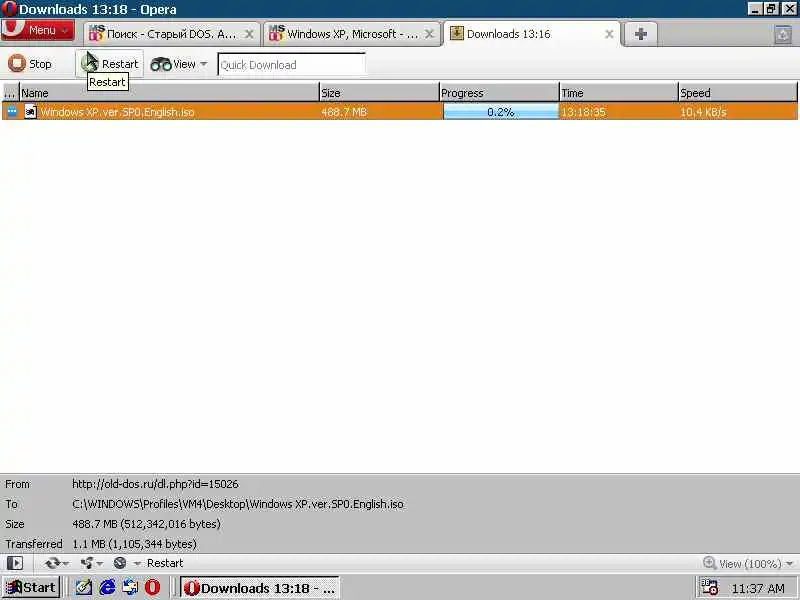The height and width of the screenshot is (600, 800).
Task: Select the Windows XP.ver.SP0.English.iso download row
Action: pos(399,112)
